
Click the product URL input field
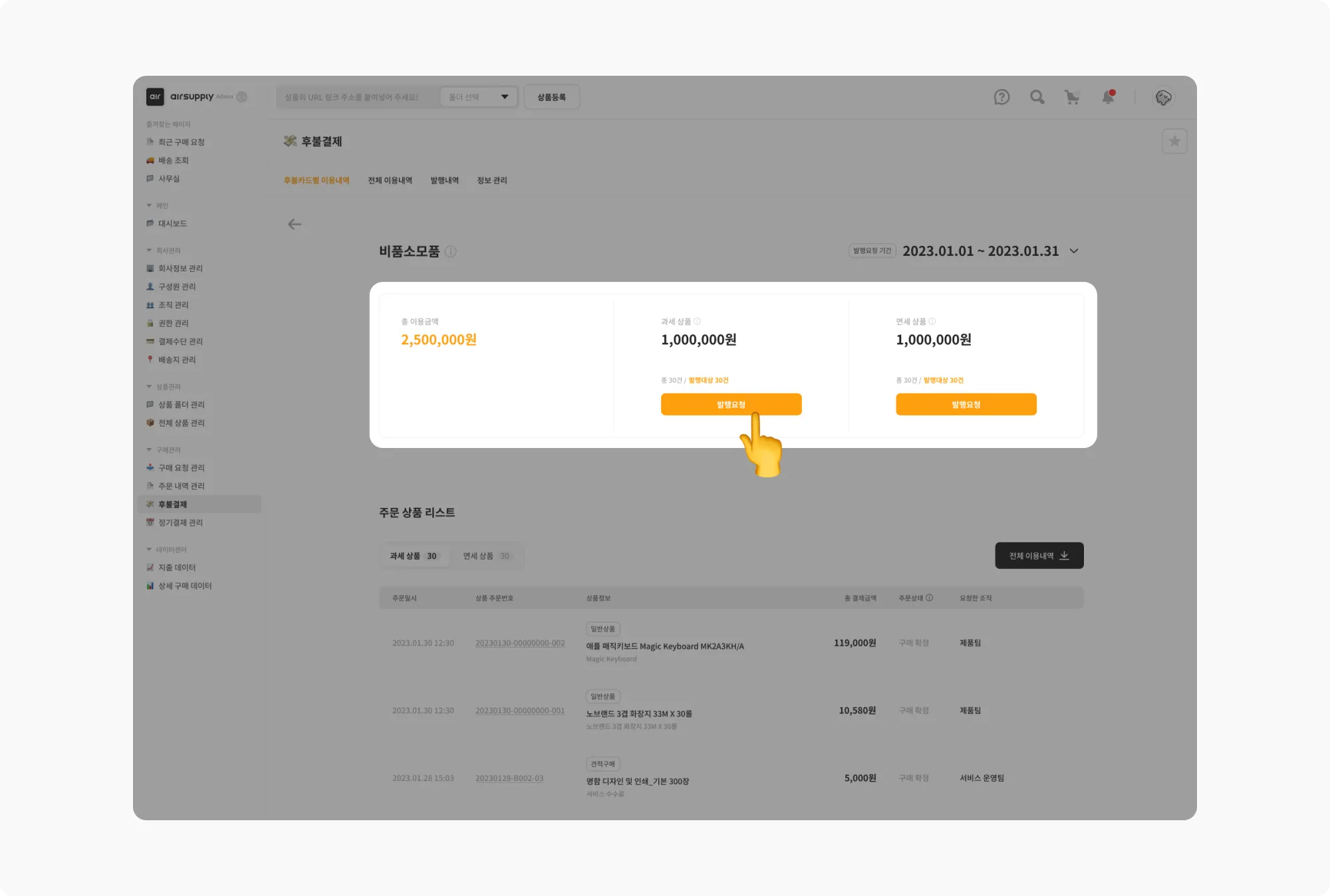pyautogui.click(x=356, y=97)
